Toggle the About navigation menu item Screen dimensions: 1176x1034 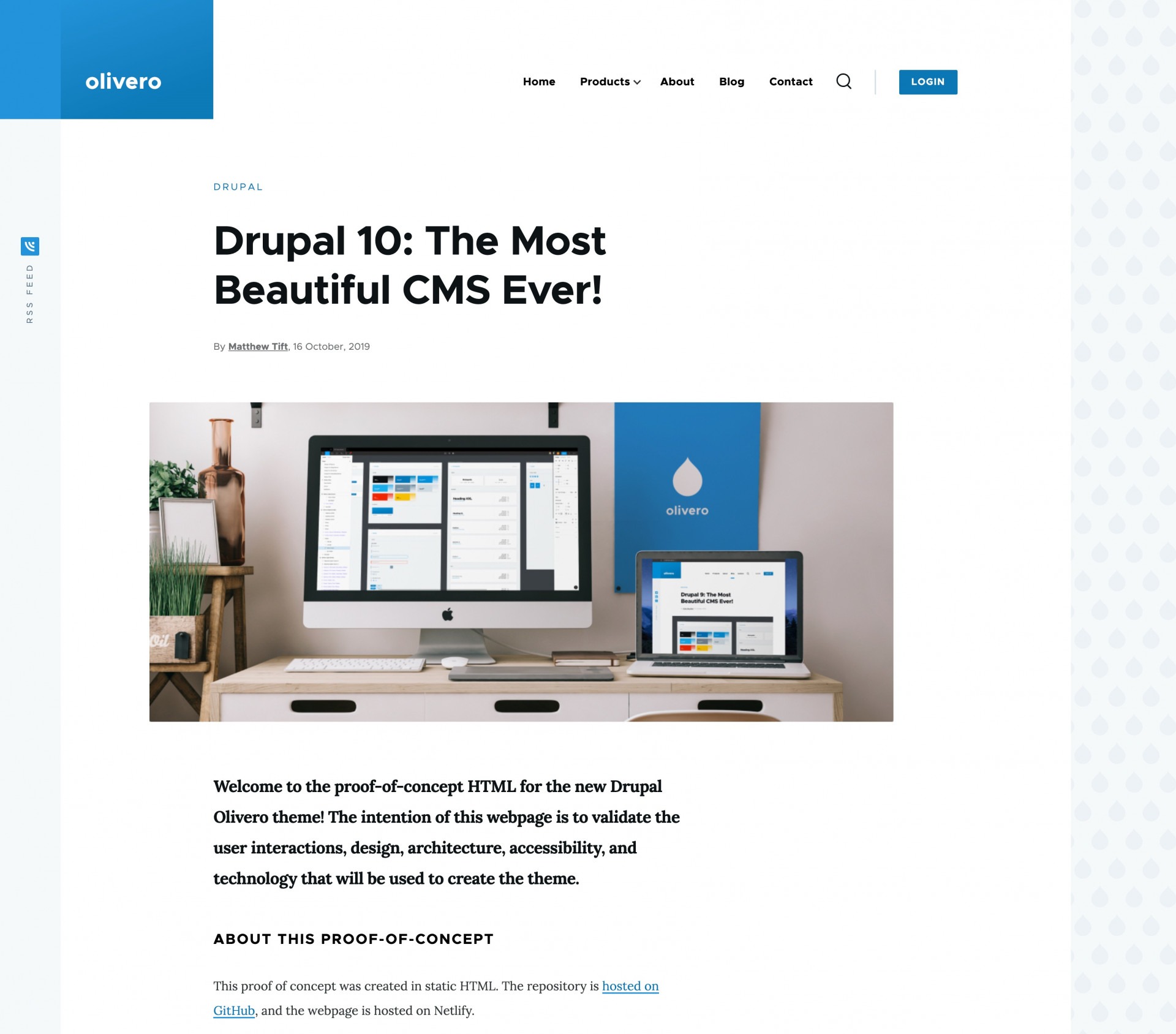coord(677,82)
